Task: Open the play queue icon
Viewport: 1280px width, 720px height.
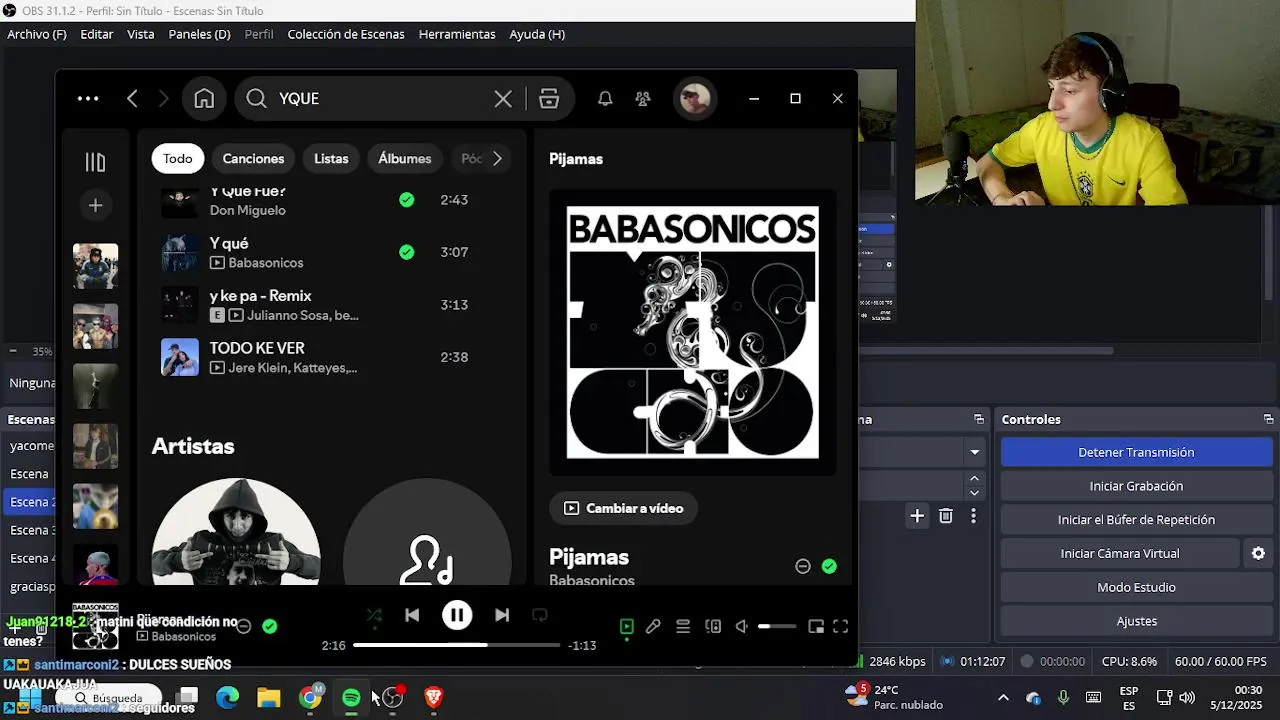Action: [683, 627]
